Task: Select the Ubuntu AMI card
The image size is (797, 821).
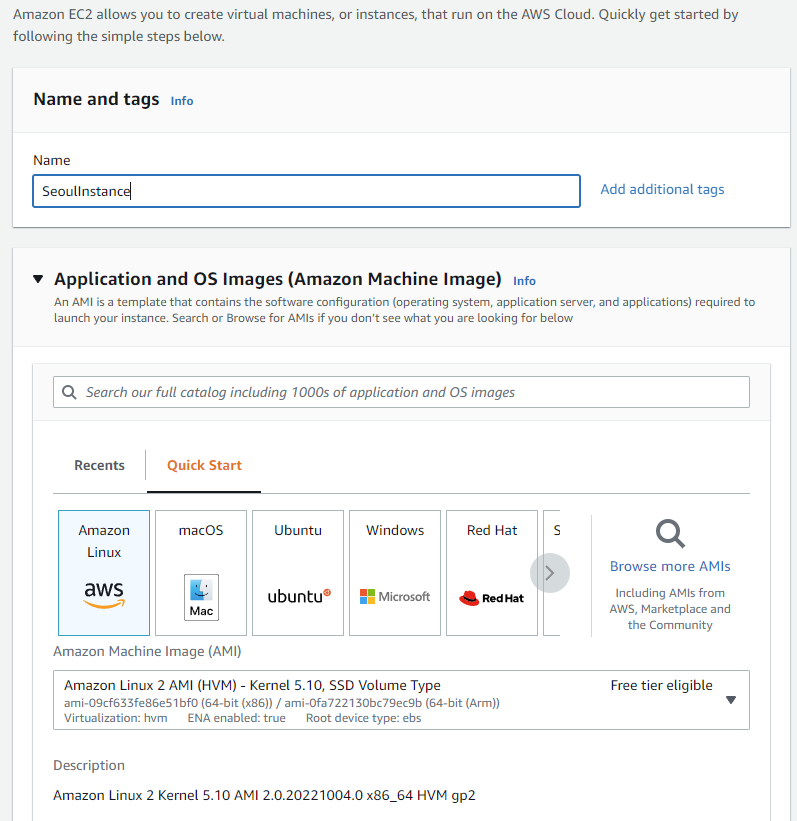Action: [x=298, y=573]
